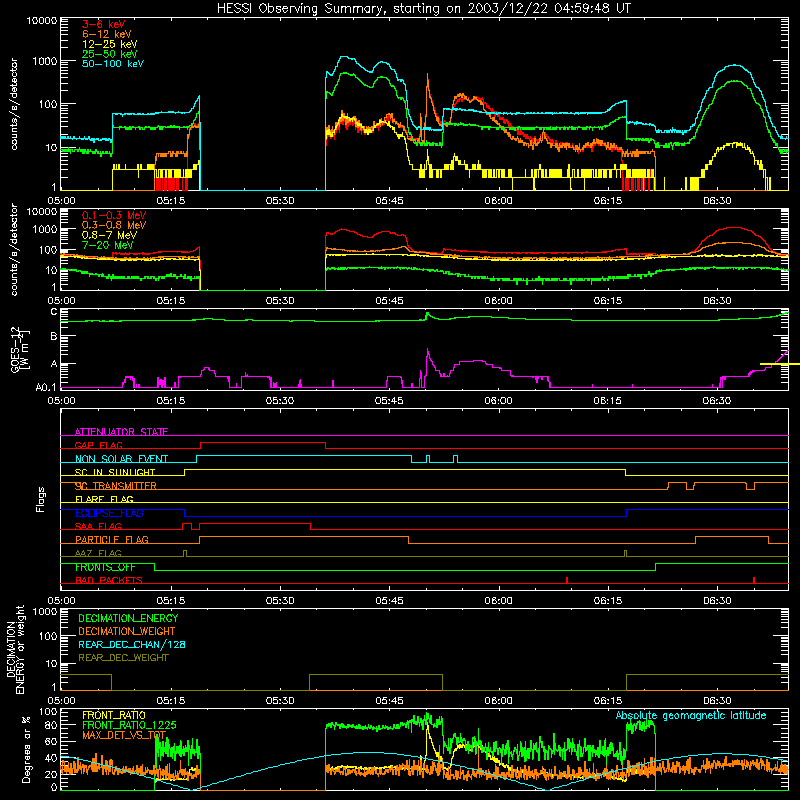The height and width of the screenshot is (800, 800).
Task: Select the 12-25 keV legend label
Action: coord(109,44)
